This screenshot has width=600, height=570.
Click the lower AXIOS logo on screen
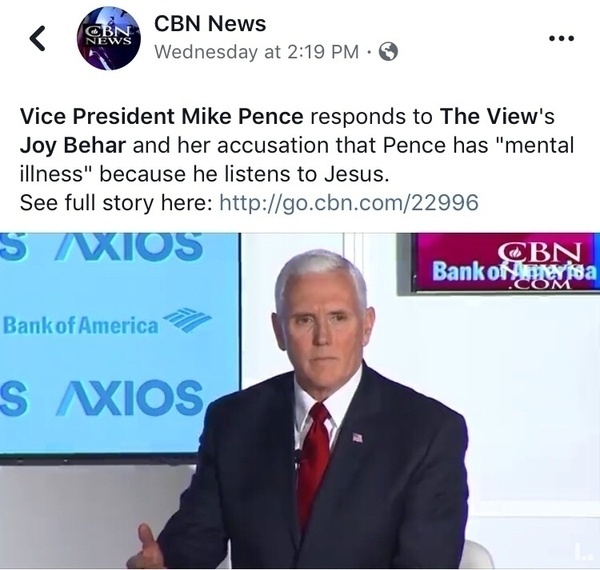(110, 397)
